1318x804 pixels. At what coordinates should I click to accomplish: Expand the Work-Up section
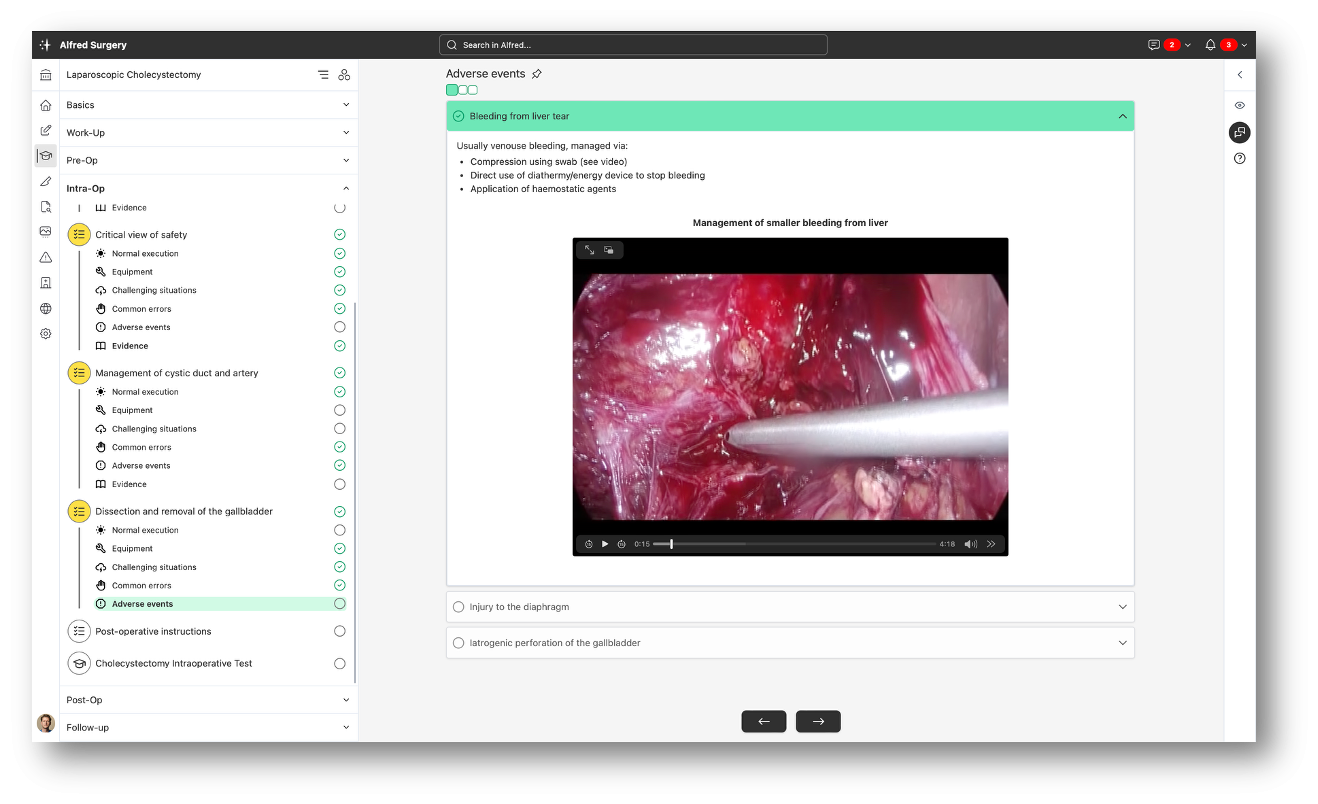tap(346, 132)
